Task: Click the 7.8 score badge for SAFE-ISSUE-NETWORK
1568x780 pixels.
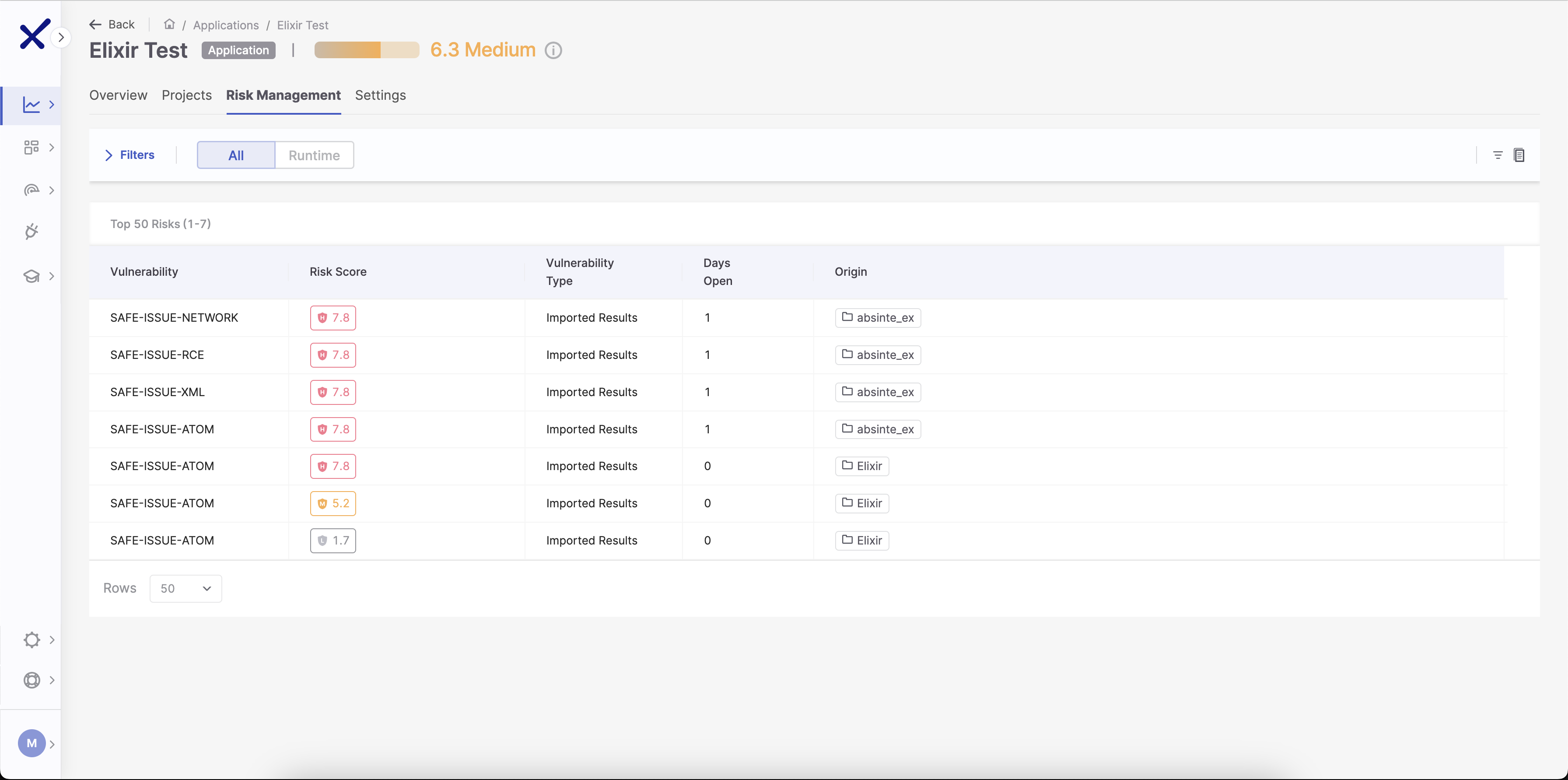Action: click(x=333, y=318)
